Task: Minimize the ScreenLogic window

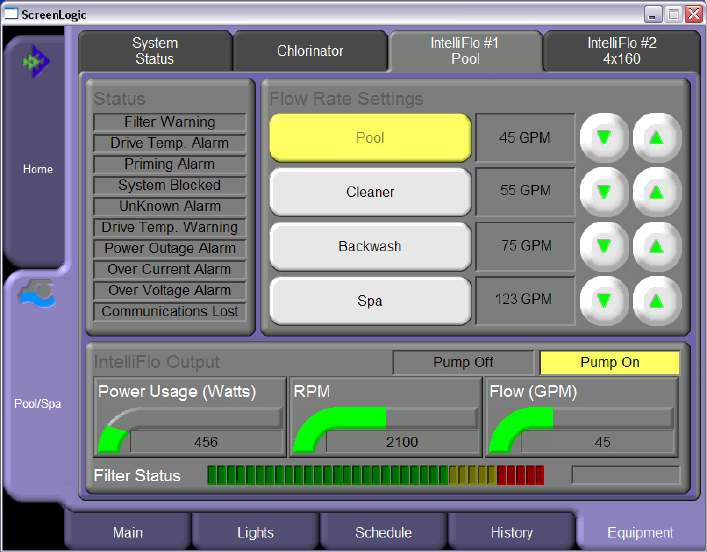Action: tap(652, 14)
